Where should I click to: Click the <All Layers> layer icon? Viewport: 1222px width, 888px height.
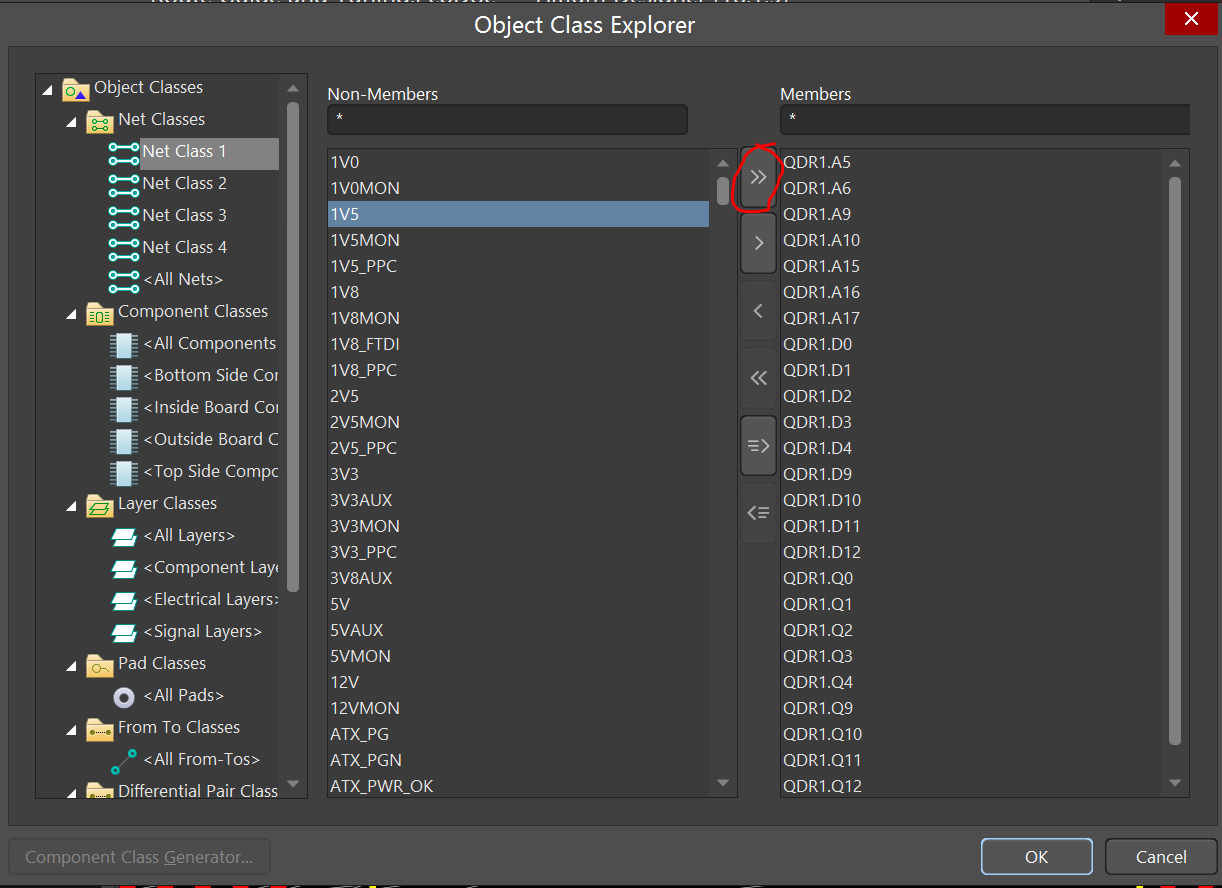click(x=124, y=537)
